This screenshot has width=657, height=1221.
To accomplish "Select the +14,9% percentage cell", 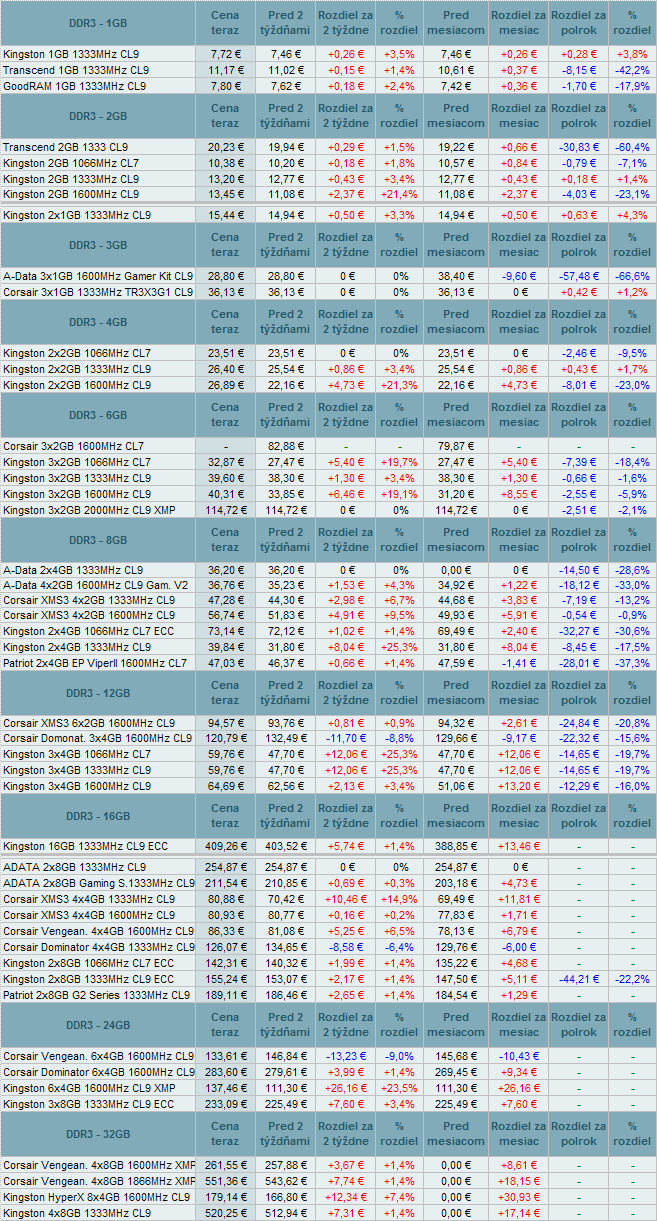I will 400,899.
